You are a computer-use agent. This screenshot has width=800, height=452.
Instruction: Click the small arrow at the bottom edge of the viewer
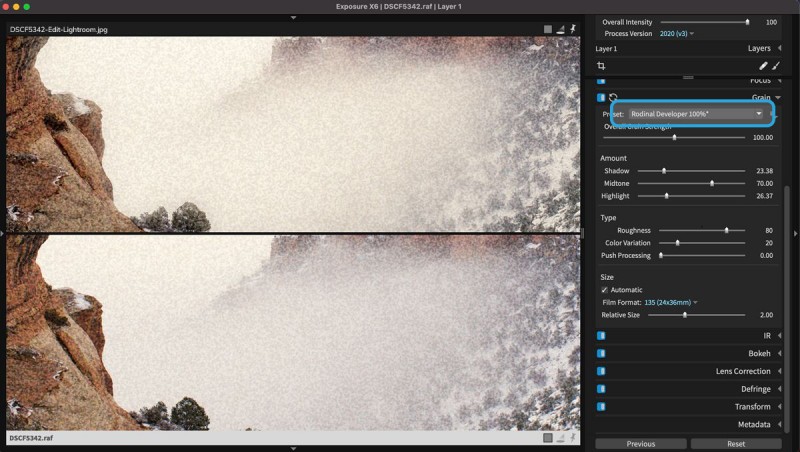click(293, 449)
